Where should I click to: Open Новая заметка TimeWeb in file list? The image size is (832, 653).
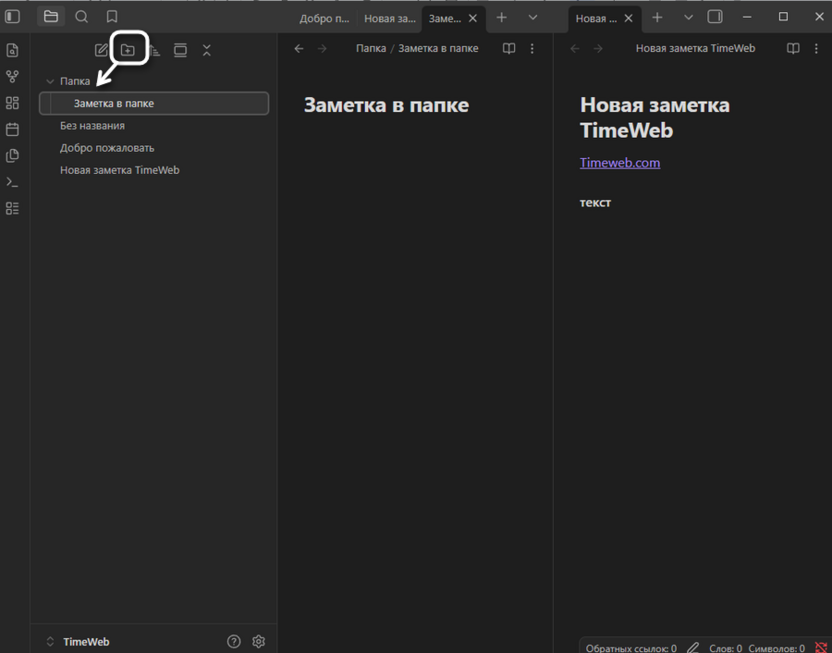tap(119, 170)
